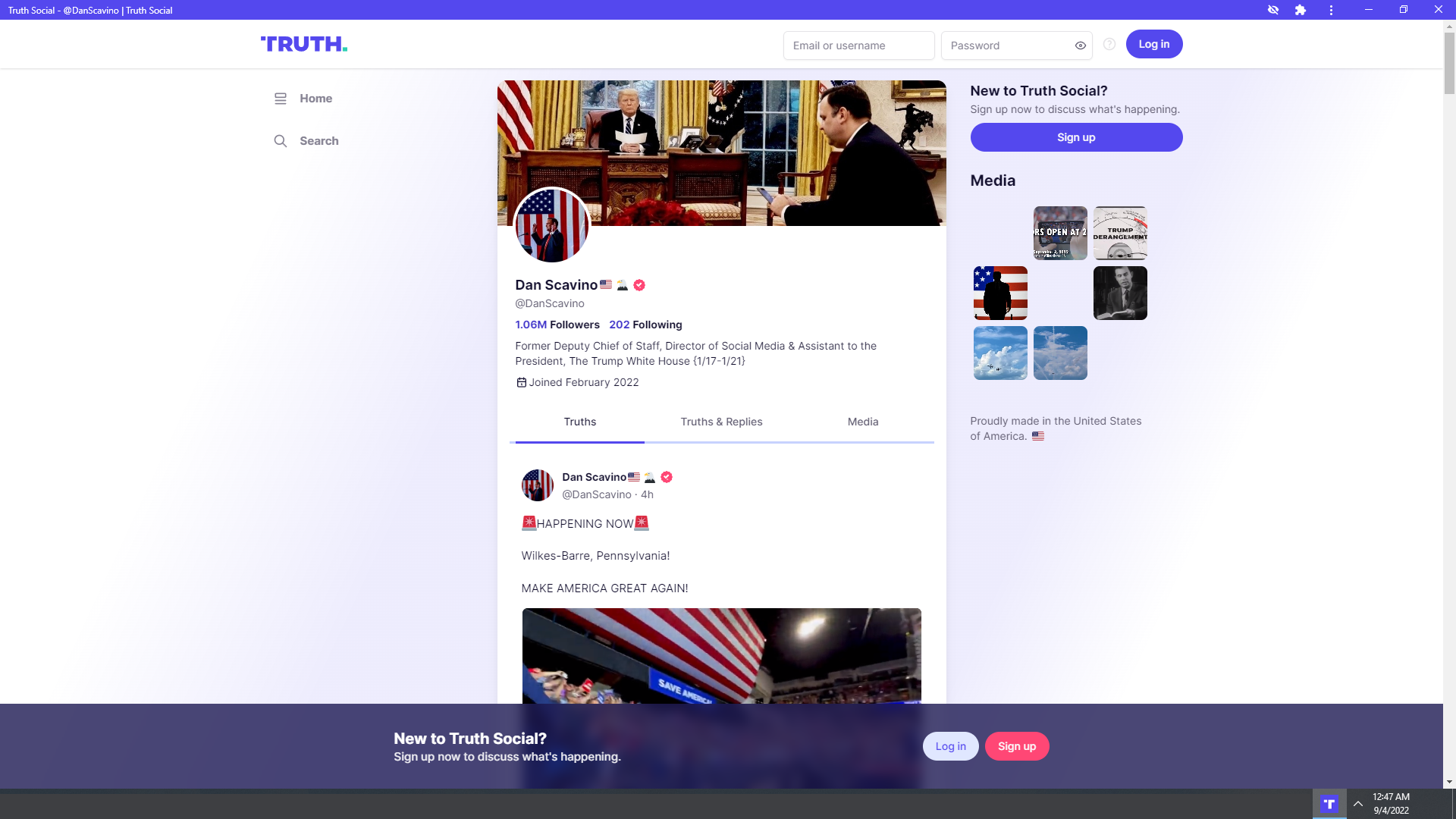Open the Dan Scavino post author name
The image size is (1456, 819).
595,477
